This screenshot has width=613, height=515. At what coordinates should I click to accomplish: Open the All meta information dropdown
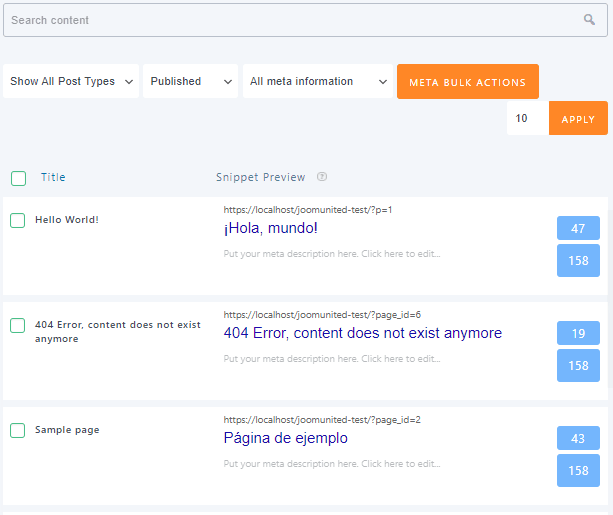(318, 82)
